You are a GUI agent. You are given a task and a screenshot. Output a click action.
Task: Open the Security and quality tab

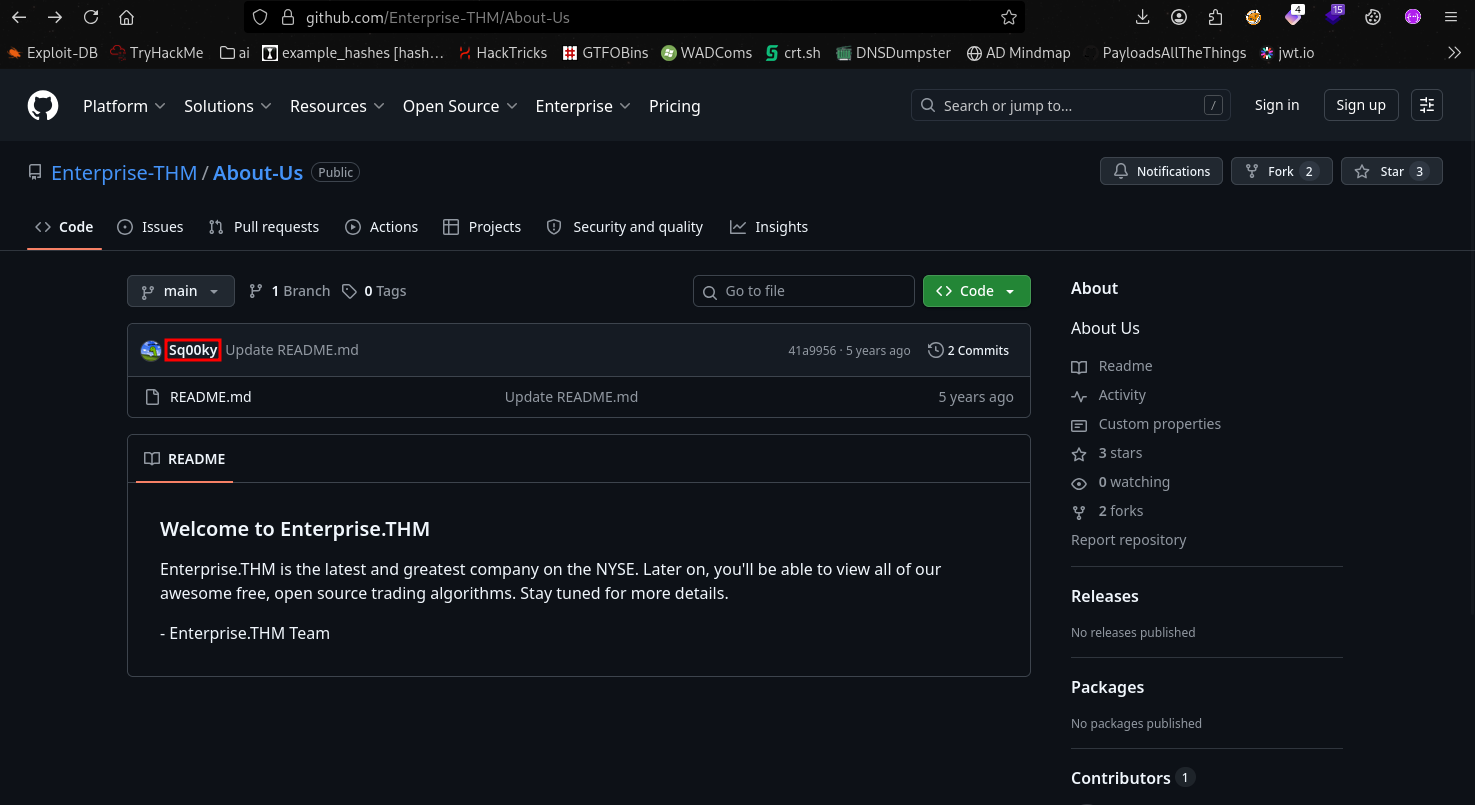click(x=625, y=227)
